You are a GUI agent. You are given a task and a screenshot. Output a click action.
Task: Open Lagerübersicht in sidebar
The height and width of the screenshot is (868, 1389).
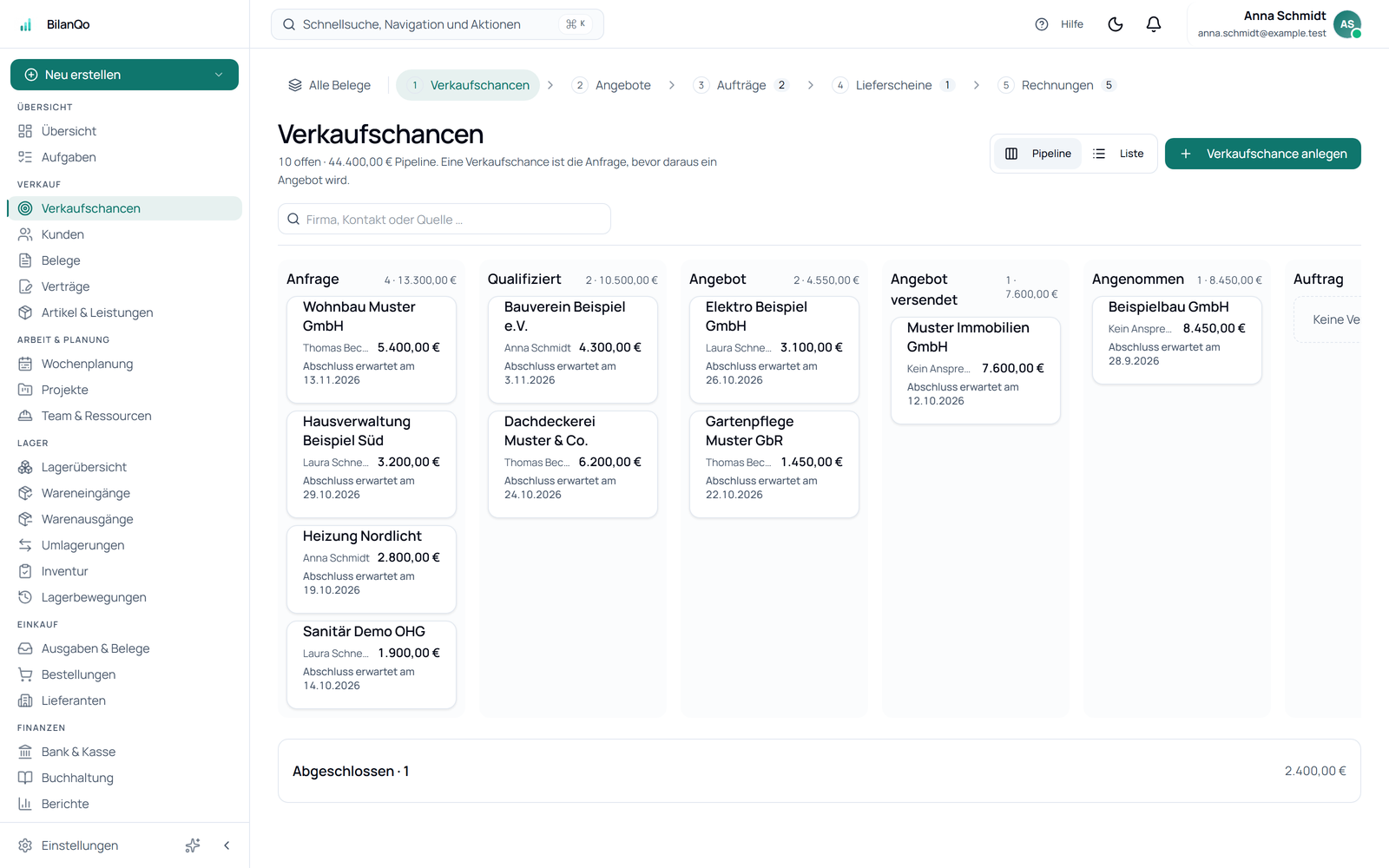click(x=125, y=467)
